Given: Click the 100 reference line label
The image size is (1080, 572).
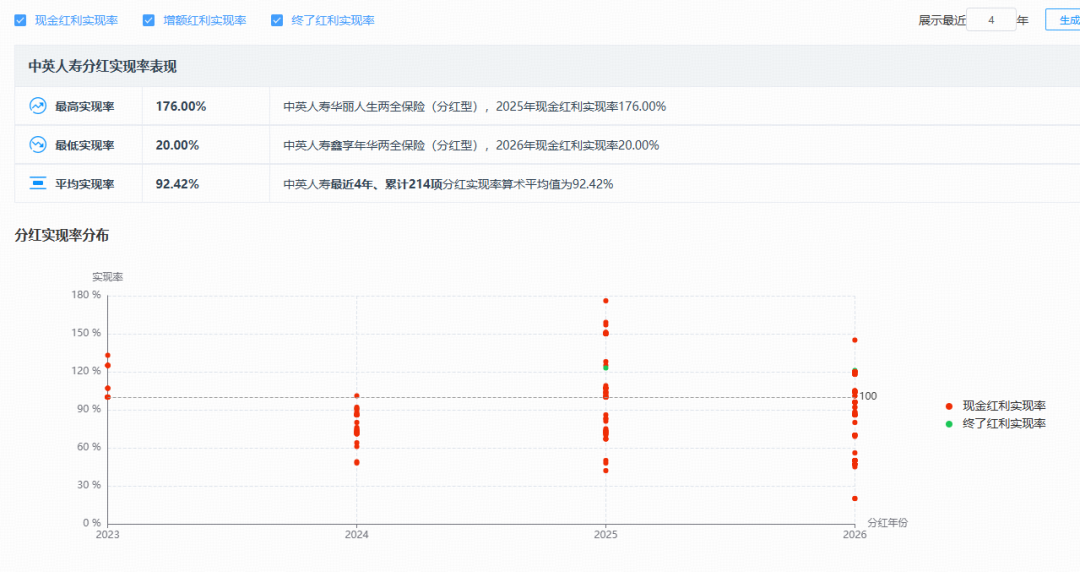Looking at the screenshot, I should (x=869, y=396).
